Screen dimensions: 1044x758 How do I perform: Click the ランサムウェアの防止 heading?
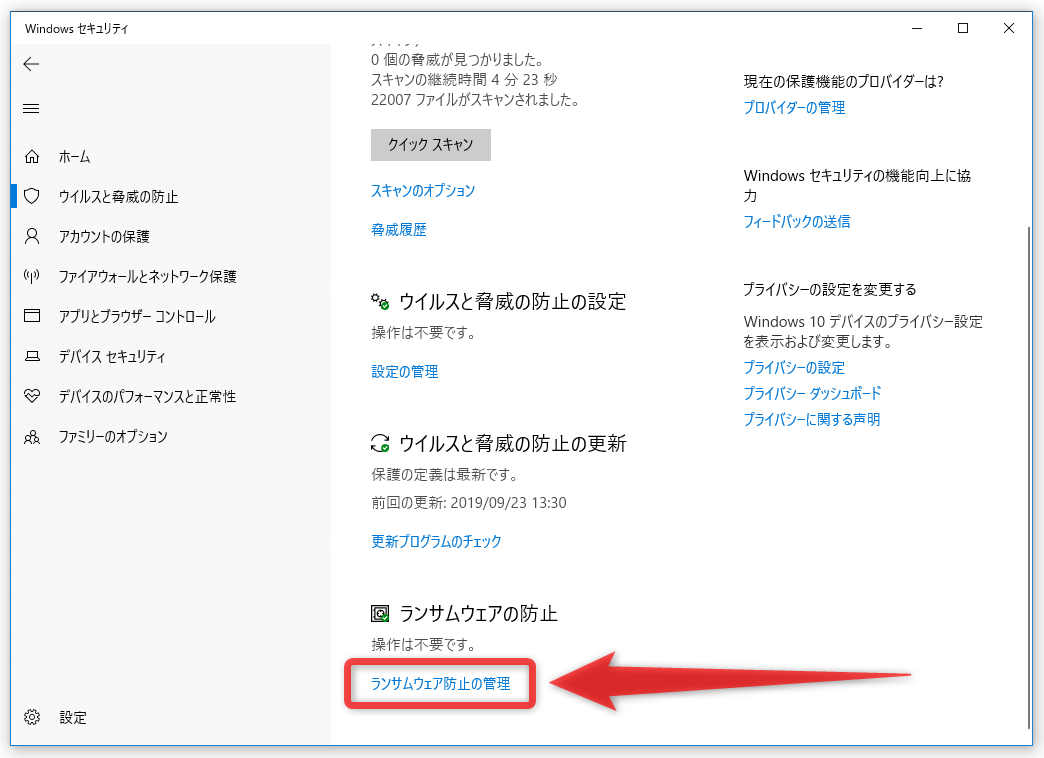478,613
